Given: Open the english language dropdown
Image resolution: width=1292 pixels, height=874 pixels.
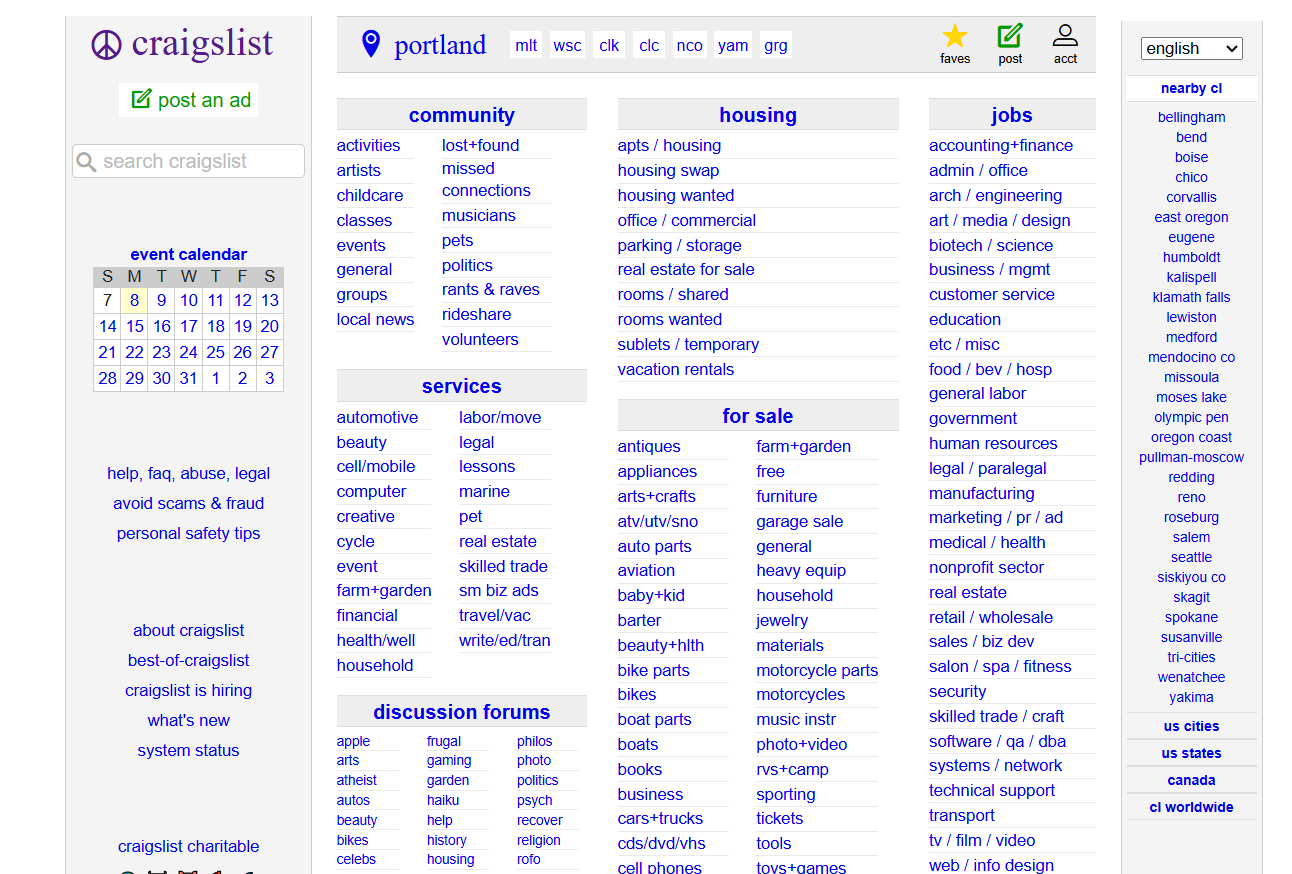Looking at the screenshot, I should point(1191,48).
